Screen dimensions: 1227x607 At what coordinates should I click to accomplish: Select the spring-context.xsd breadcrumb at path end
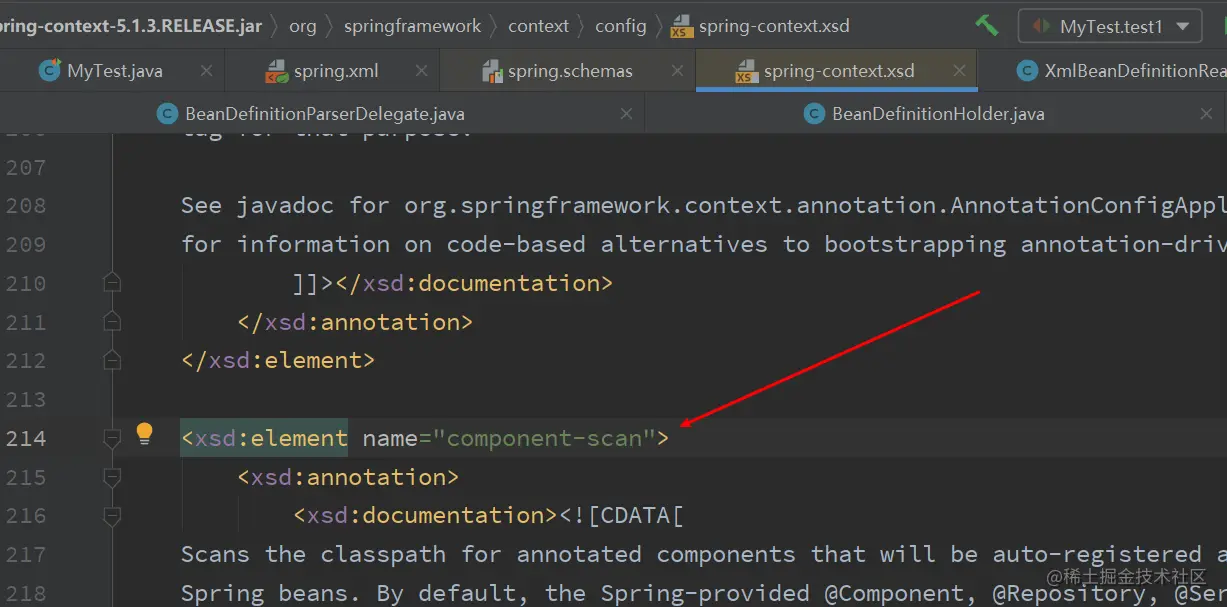[x=761, y=26]
